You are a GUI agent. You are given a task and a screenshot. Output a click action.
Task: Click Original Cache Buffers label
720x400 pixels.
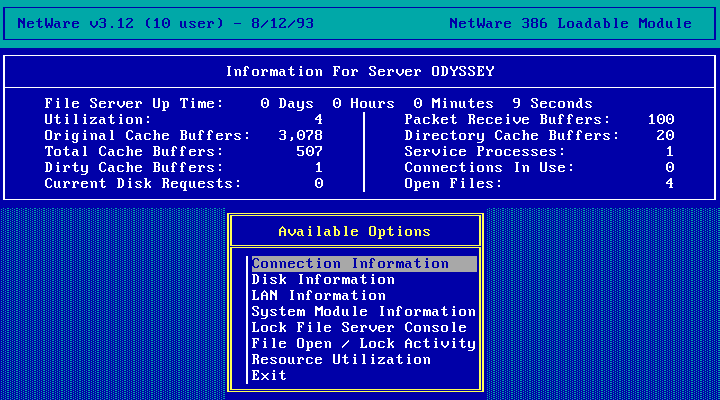147,135
